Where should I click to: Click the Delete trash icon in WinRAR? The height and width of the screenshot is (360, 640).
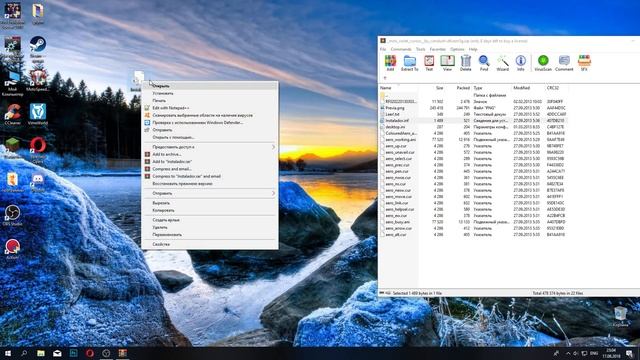(x=466, y=63)
